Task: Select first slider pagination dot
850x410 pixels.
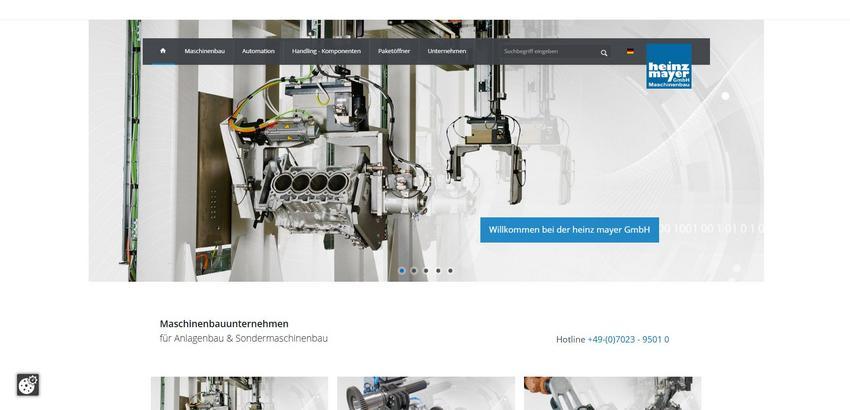Action: pos(402,270)
